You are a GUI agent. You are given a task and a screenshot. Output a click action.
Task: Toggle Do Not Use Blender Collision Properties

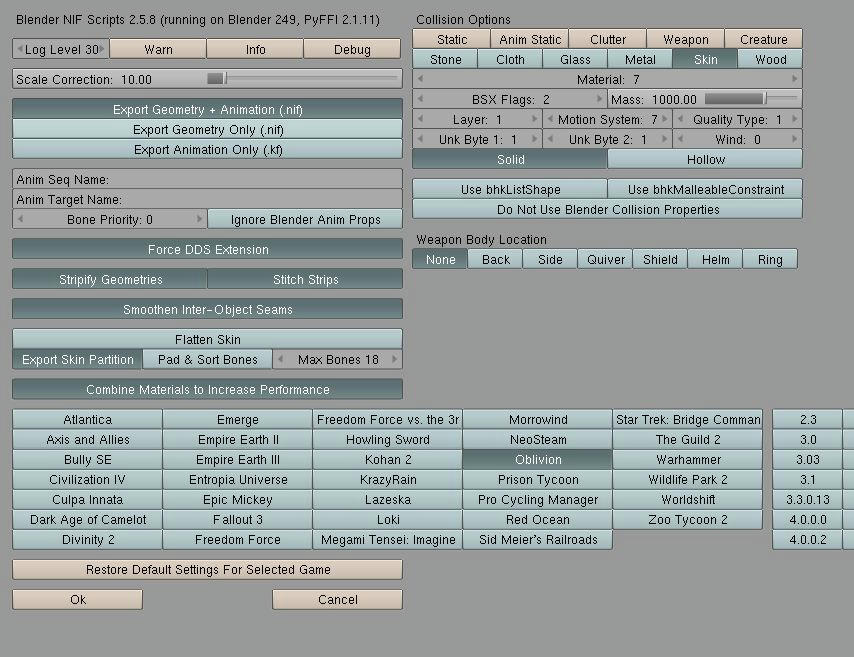[x=608, y=209]
